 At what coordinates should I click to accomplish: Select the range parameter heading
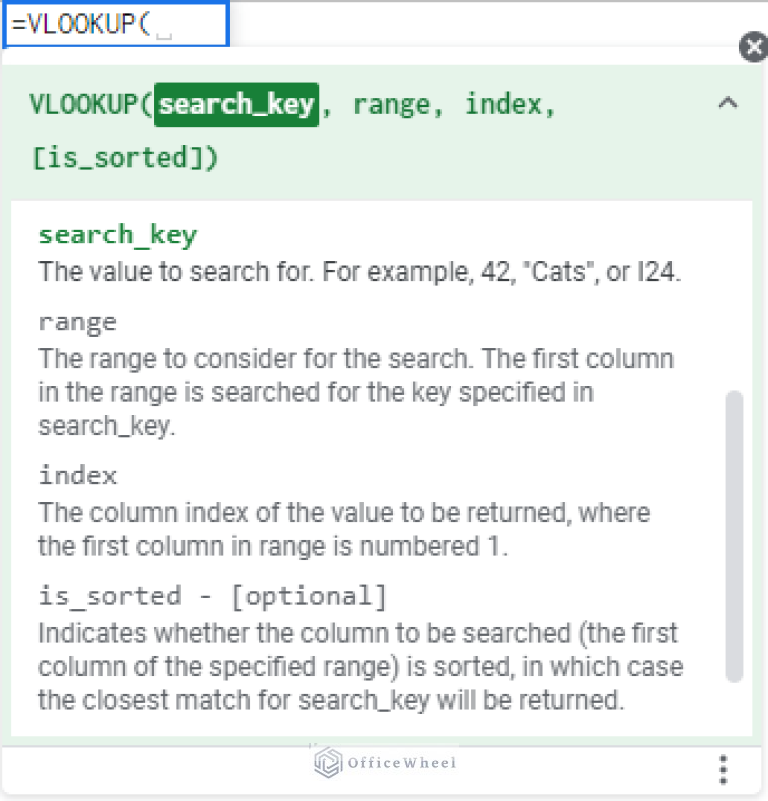[77, 322]
